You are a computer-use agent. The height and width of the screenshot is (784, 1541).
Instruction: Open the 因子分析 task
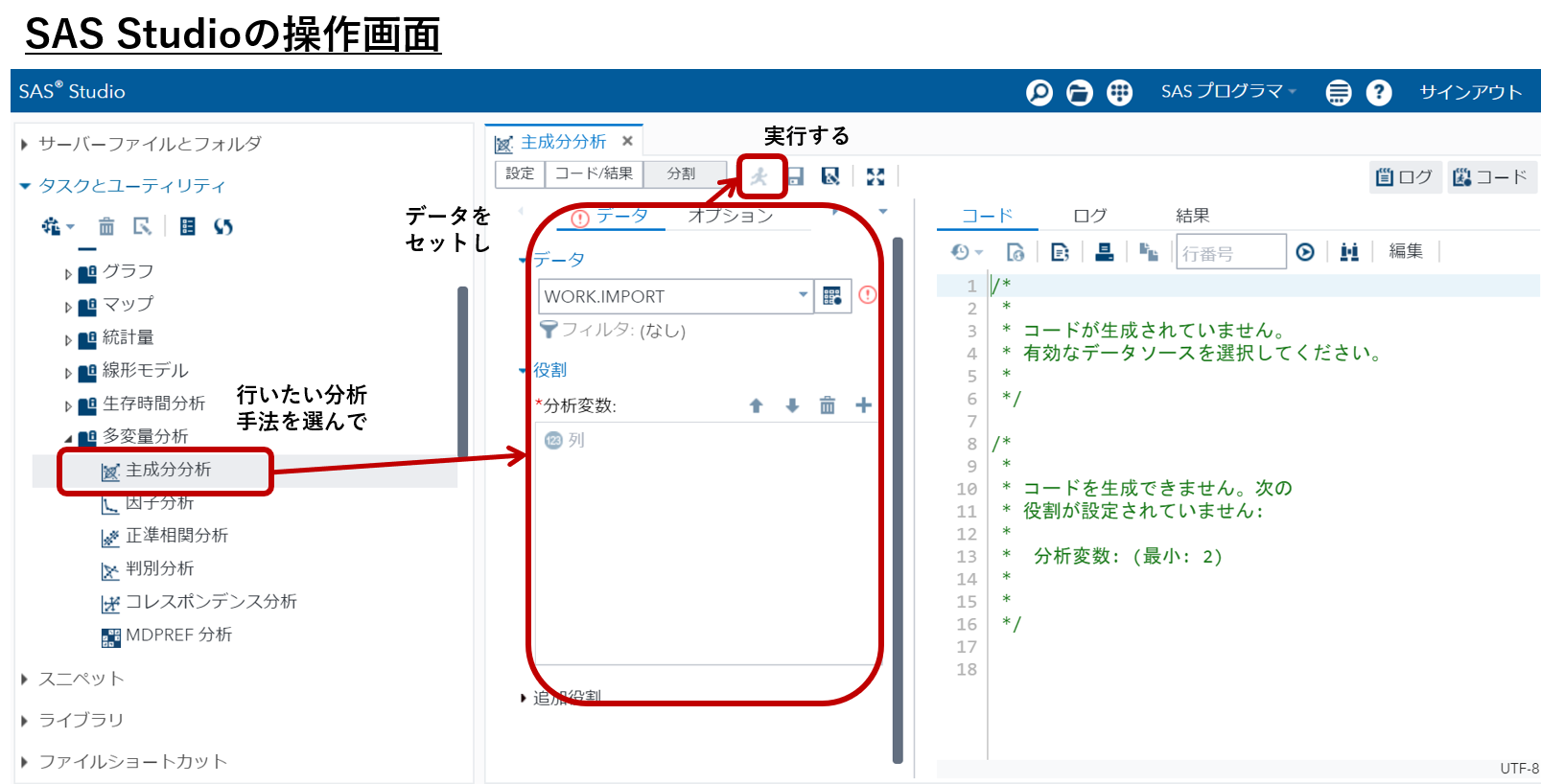click(x=159, y=502)
